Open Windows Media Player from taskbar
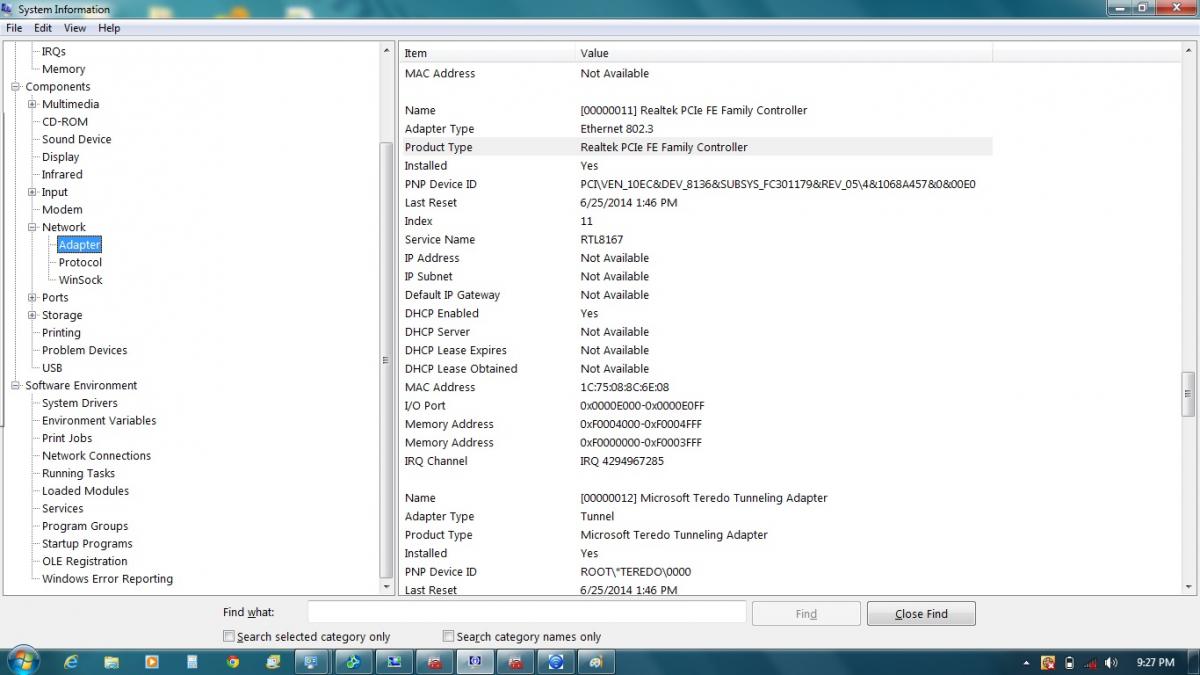The image size is (1200, 675). point(152,662)
